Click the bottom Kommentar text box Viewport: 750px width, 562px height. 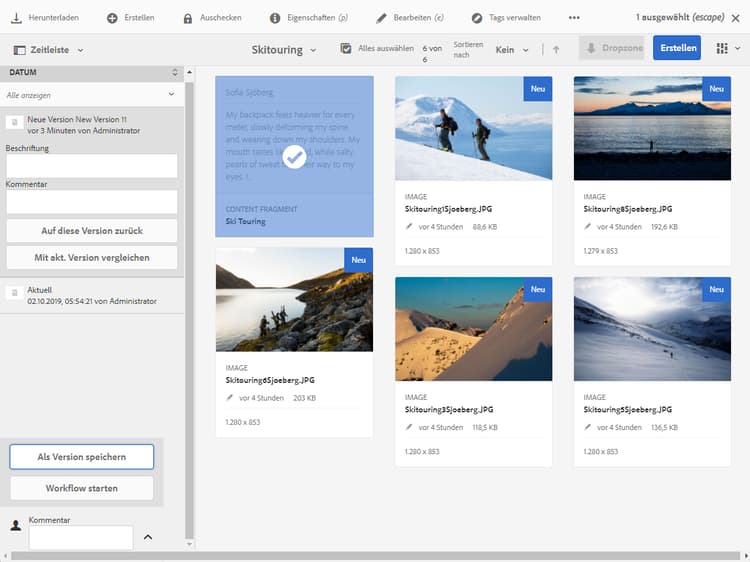coord(81,538)
